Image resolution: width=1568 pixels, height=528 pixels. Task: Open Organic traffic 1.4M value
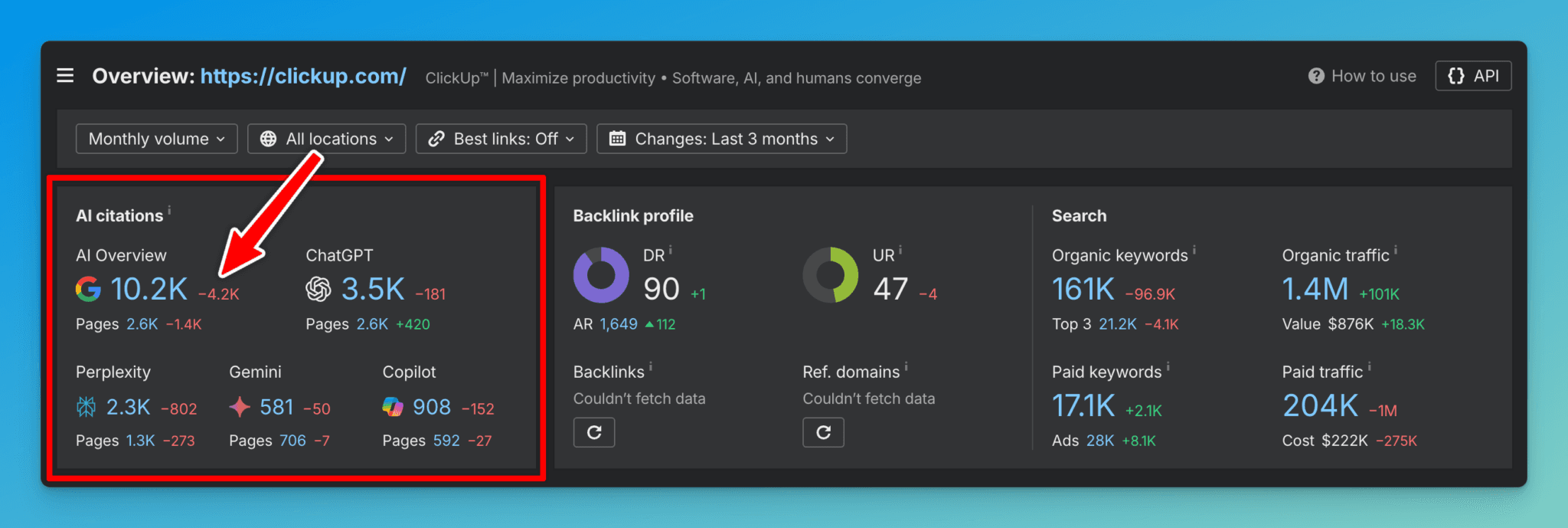[x=1315, y=289]
